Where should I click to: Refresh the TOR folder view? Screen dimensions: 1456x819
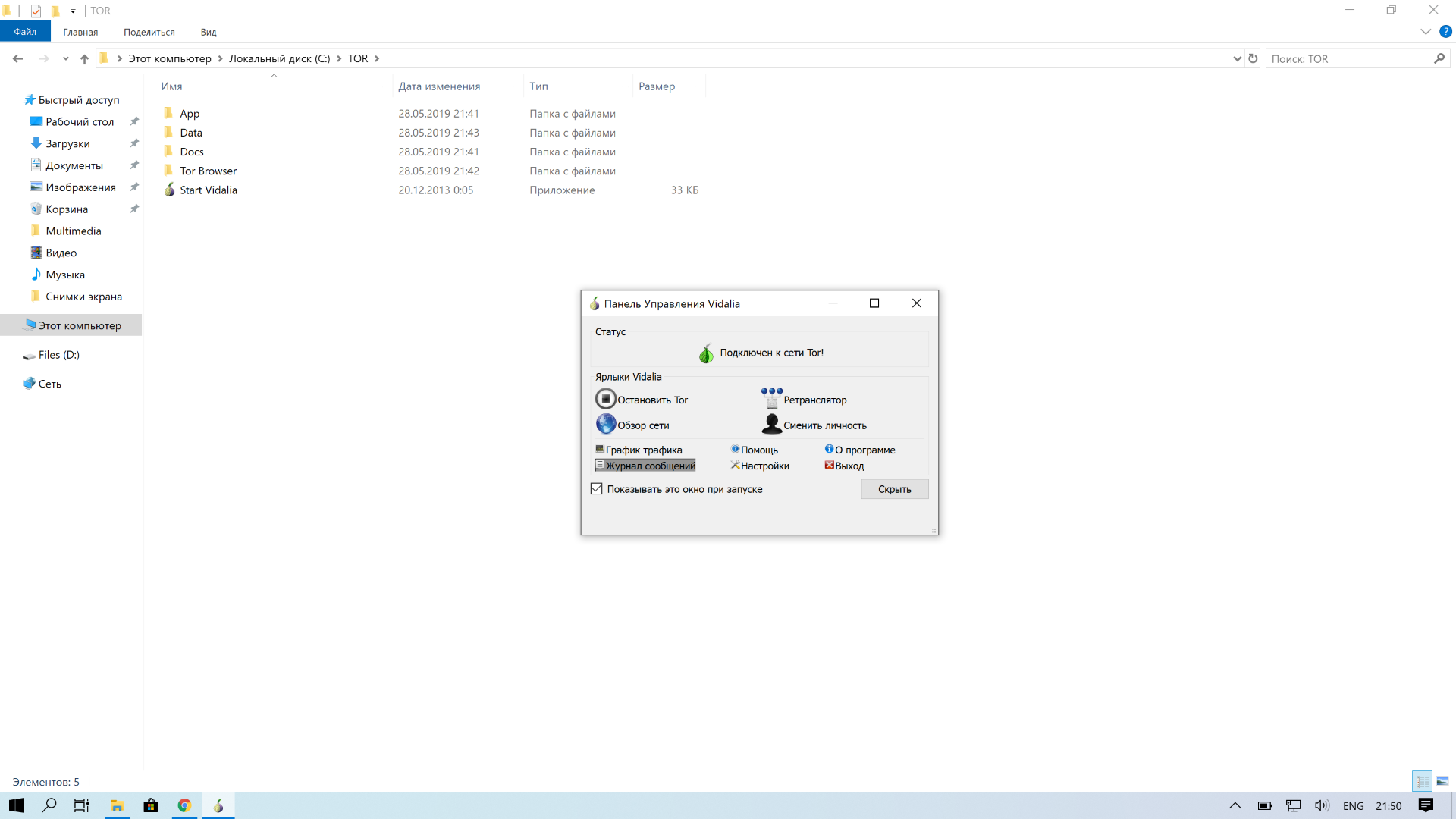pos(1253,58)
